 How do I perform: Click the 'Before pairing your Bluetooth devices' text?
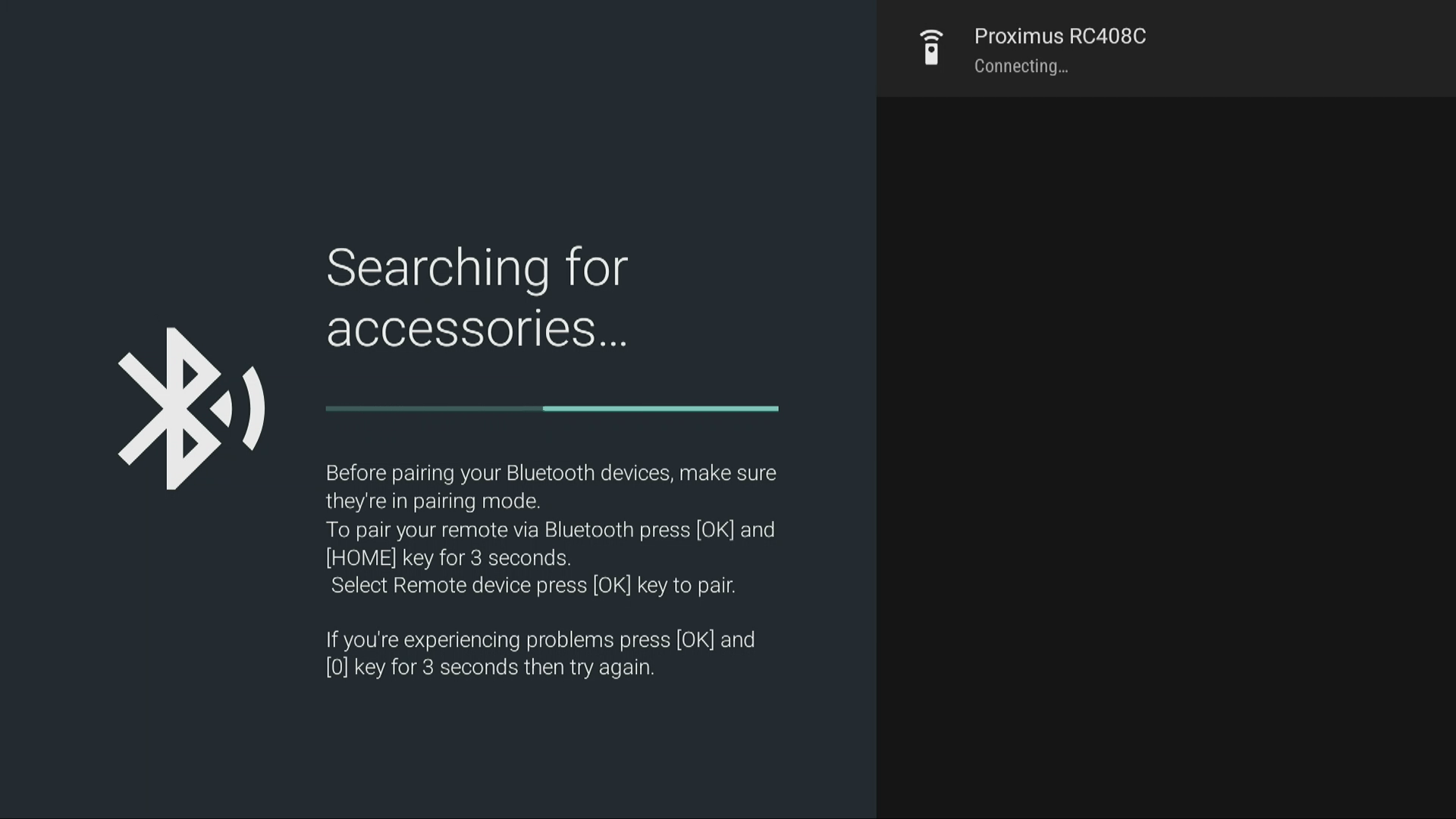(x=551, y=486)
